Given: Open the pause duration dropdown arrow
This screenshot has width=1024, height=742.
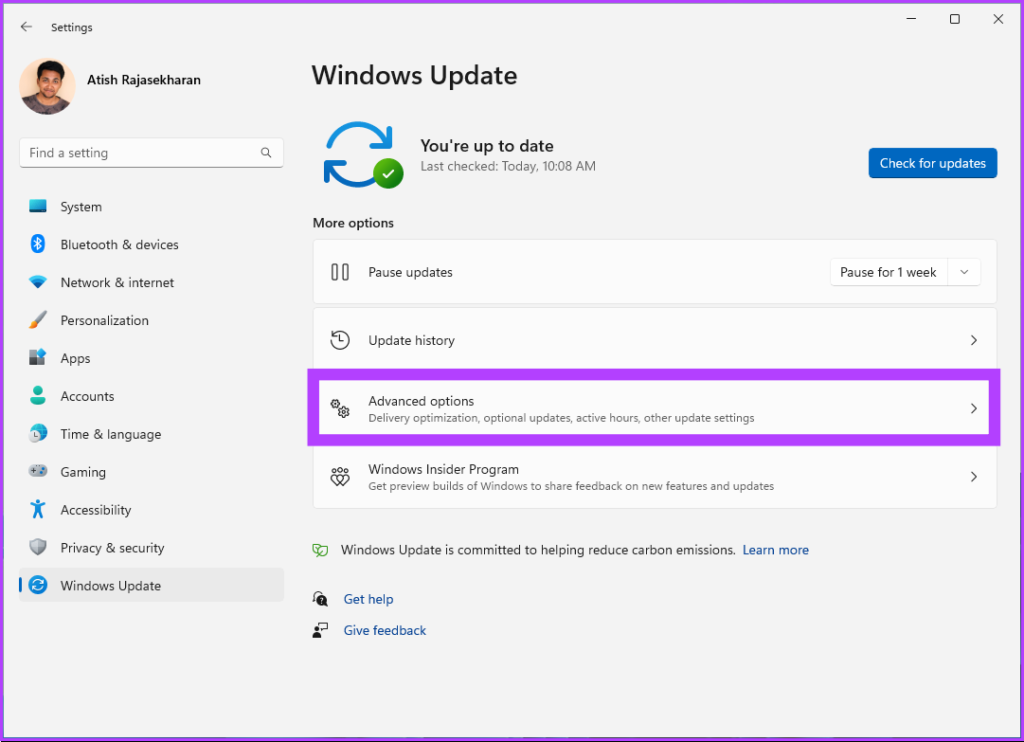Looking at the screenshot, I should pos(964,272).
